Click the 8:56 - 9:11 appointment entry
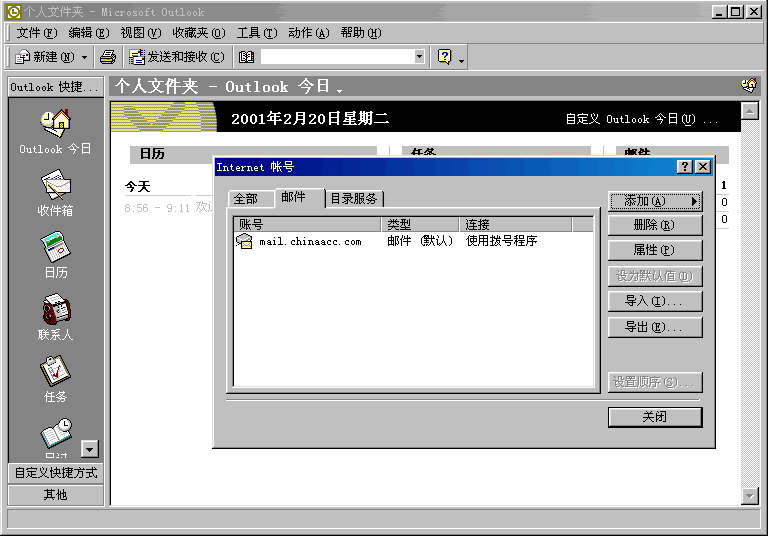The image size is (768, 536). (x=168, y=208)
